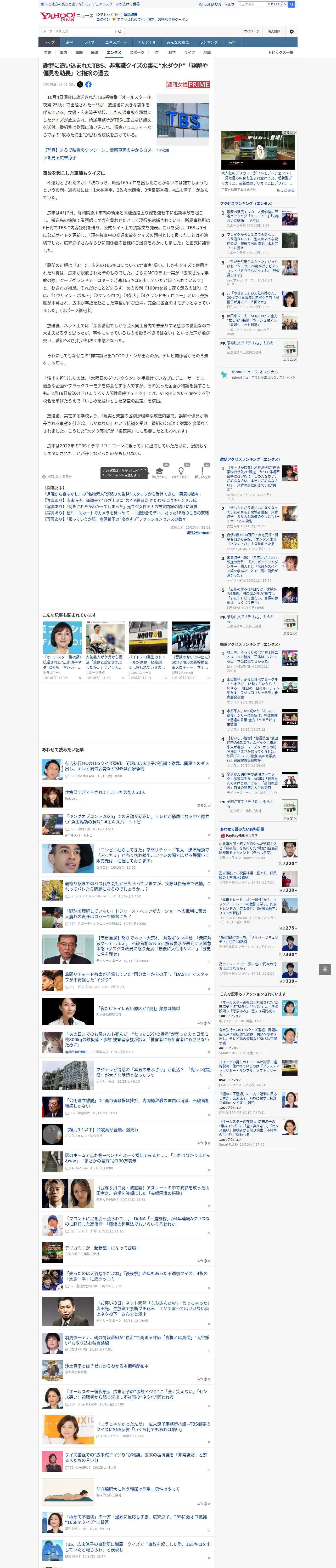Image resolution: width=336 pixels, height=1568 pixels.
Task: Open the スポーツ category
Action: pos(137,52)
